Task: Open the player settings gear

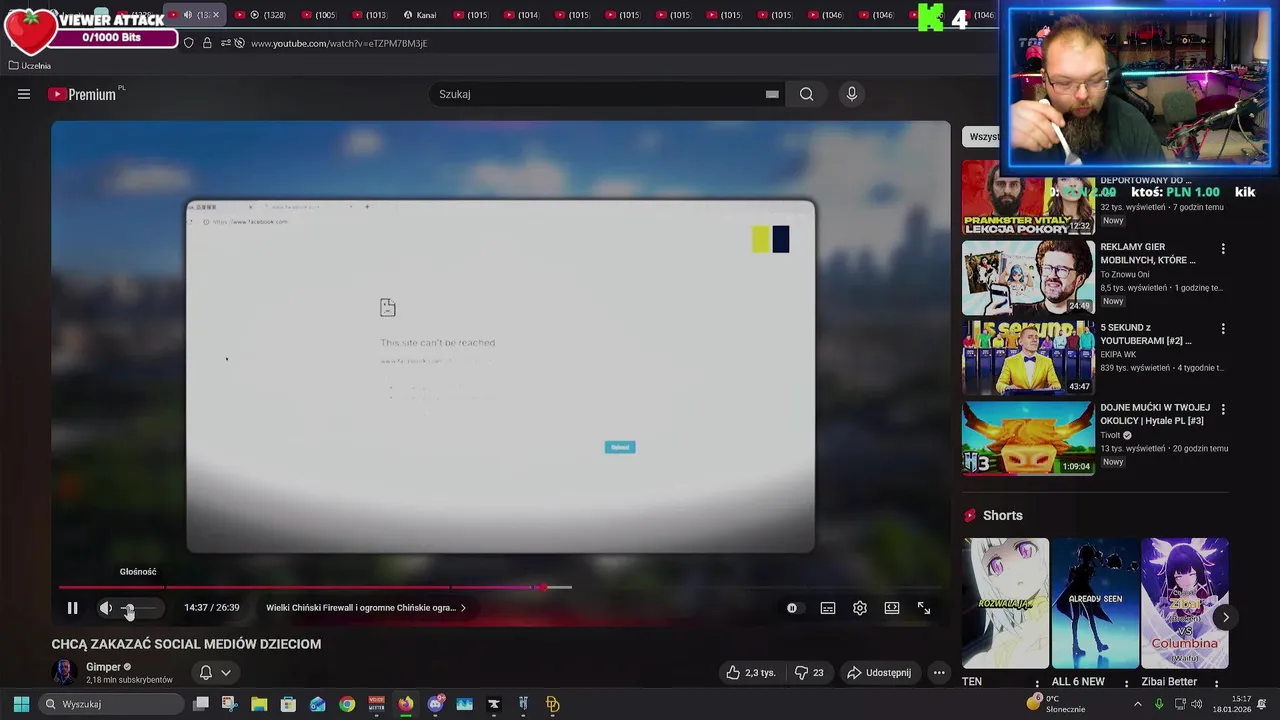Action: point(860,608)
